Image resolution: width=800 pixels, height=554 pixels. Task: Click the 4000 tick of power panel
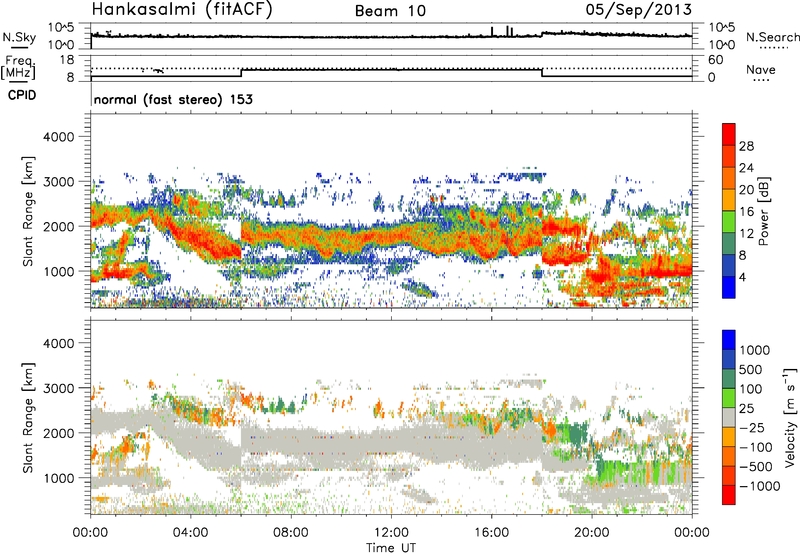58,137
